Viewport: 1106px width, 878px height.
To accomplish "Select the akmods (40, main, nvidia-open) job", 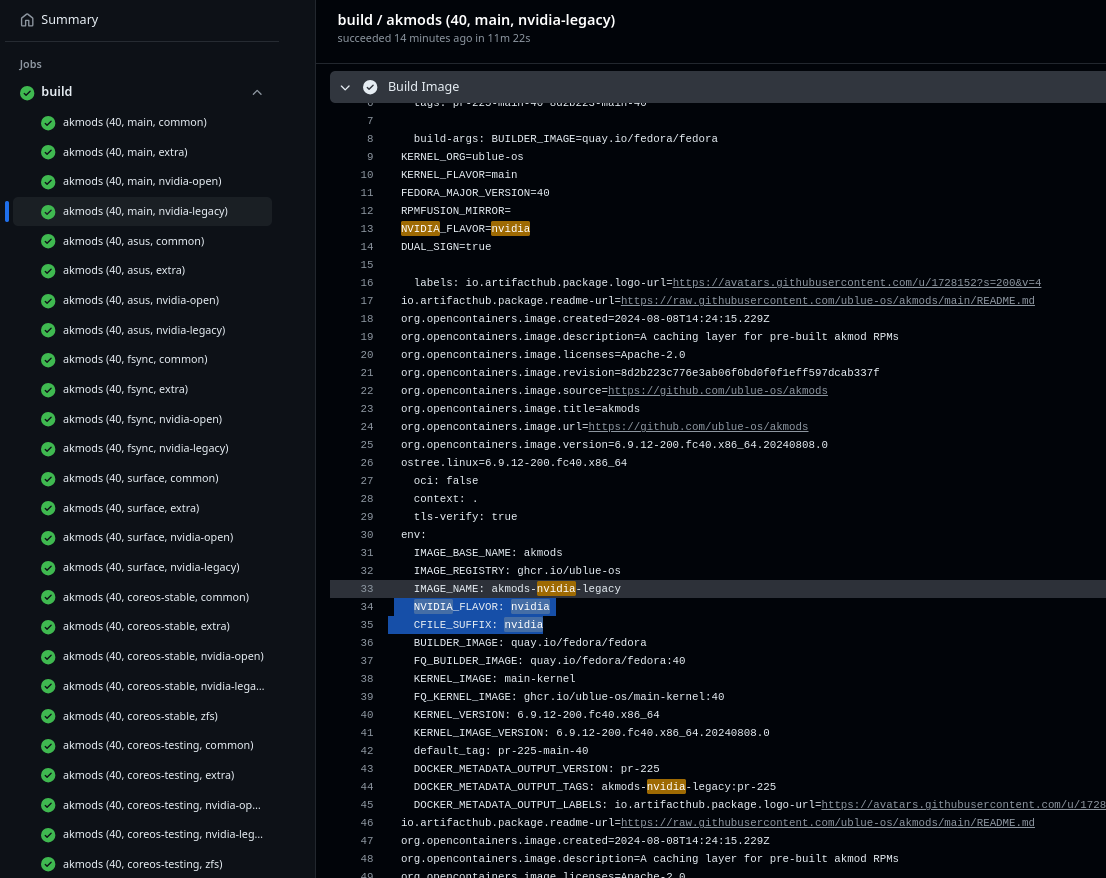I will pyautogui.click(x=142, y=181).
